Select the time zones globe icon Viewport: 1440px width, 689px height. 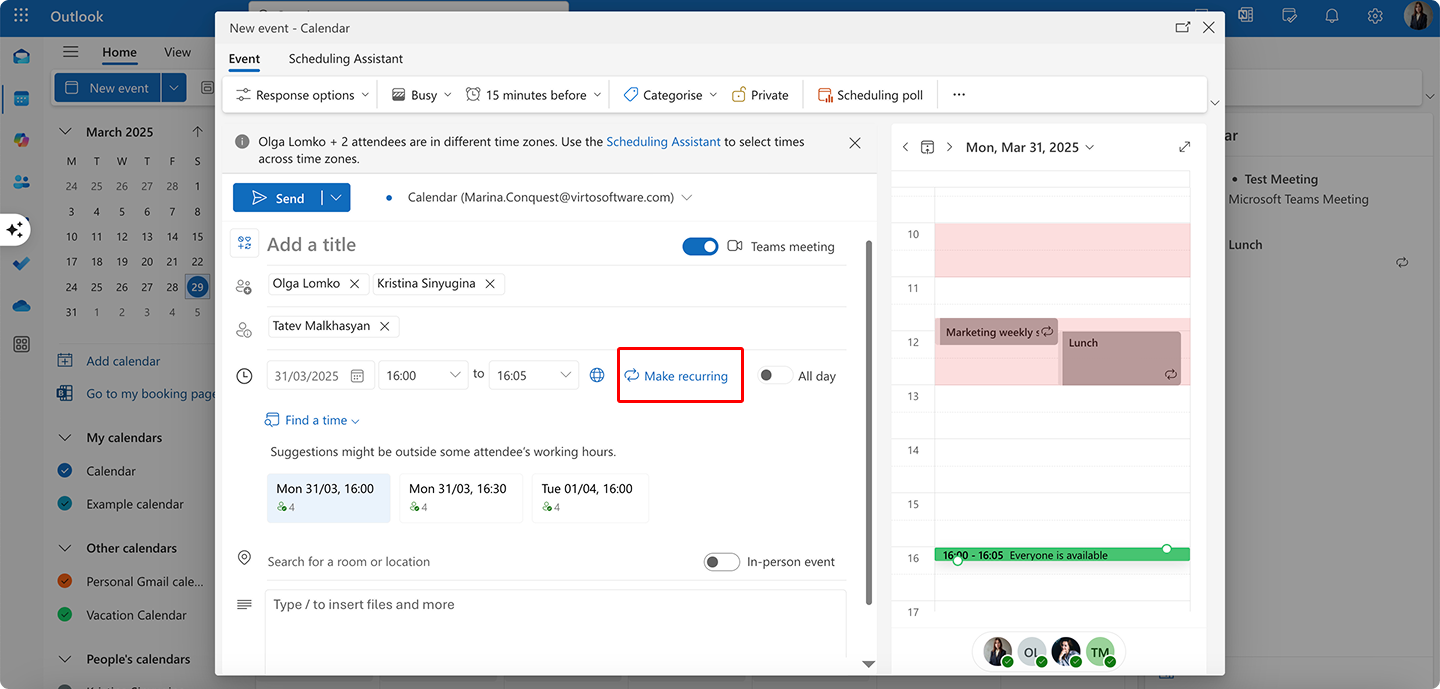coord(597,375)
